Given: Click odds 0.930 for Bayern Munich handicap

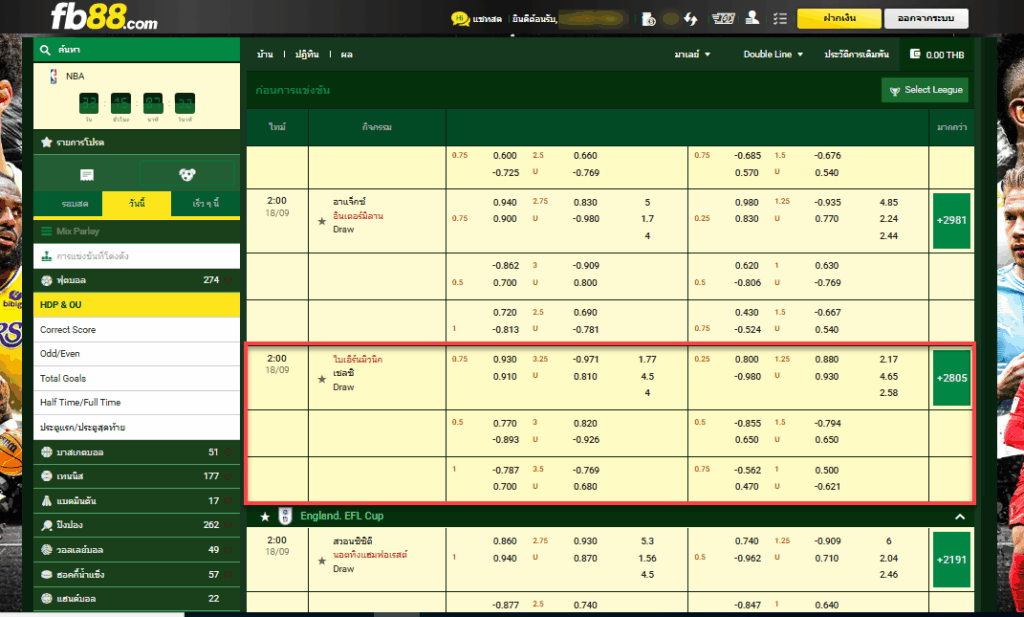Looking at the screenshot, I should tap(505, 360).
